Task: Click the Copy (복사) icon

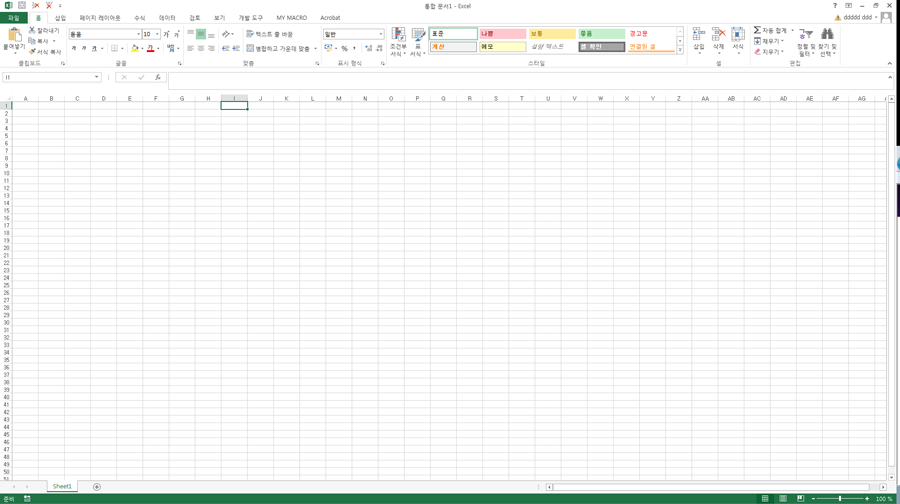Action: [x=32, y=41]
